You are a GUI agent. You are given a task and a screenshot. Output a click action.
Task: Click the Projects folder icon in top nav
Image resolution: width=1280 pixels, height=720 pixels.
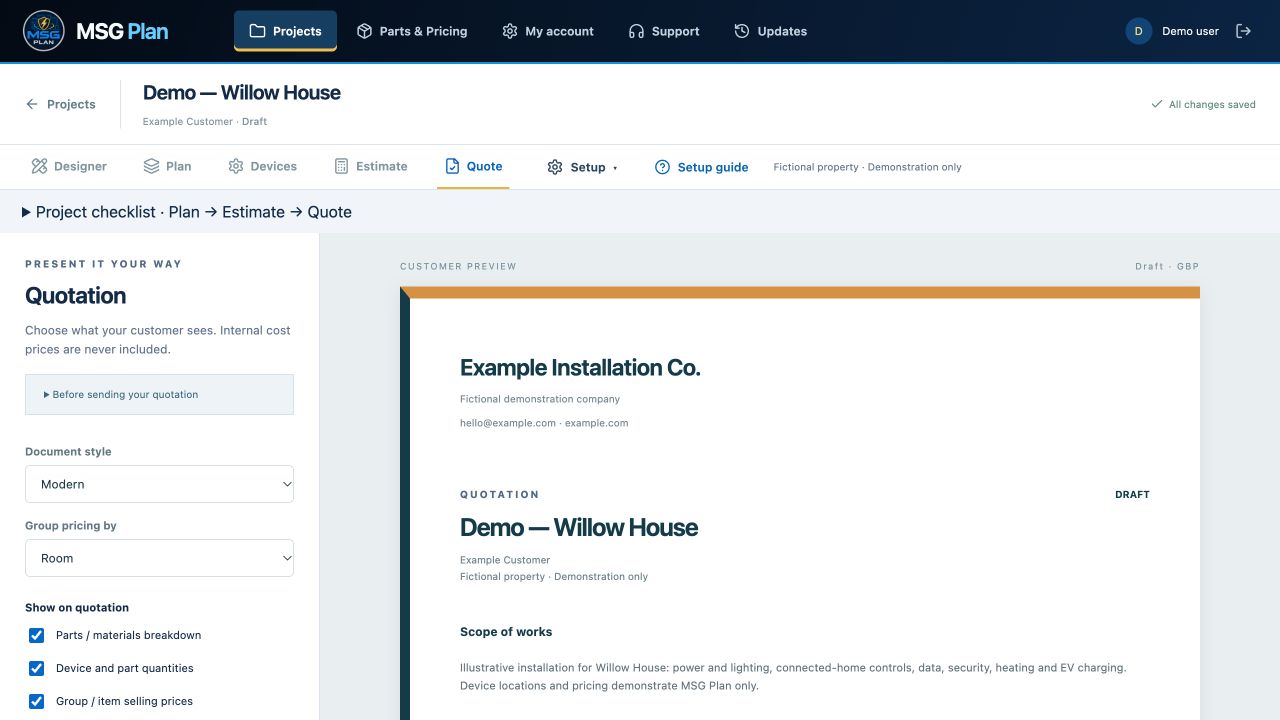[257, 31]
